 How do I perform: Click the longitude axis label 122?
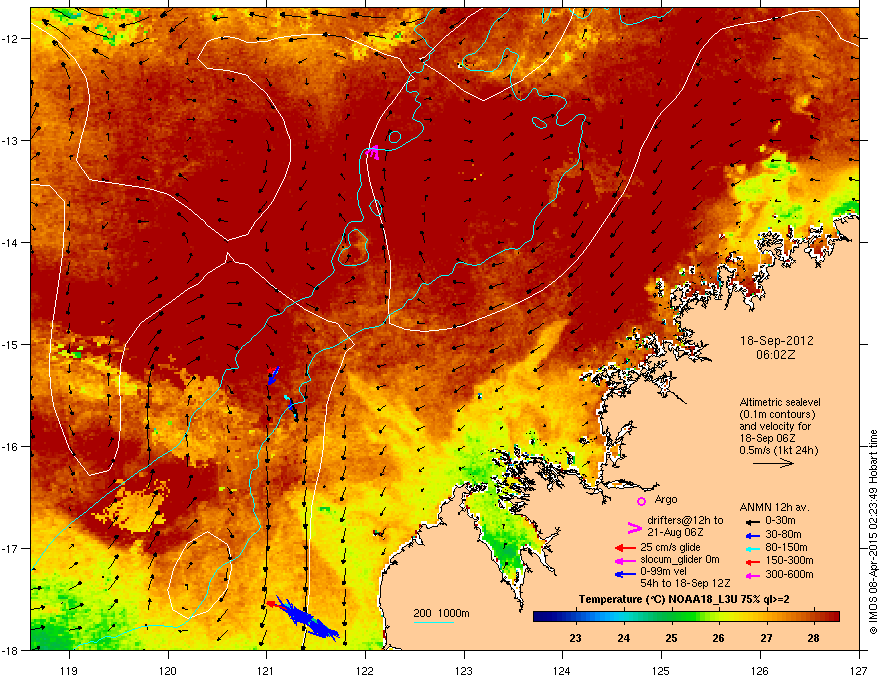coord(365,670)
